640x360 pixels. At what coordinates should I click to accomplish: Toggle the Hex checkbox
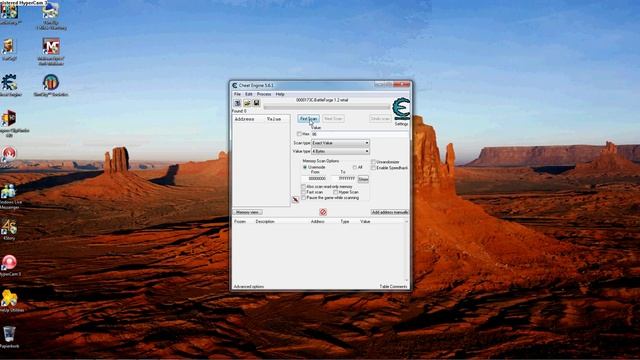point(299,134)
